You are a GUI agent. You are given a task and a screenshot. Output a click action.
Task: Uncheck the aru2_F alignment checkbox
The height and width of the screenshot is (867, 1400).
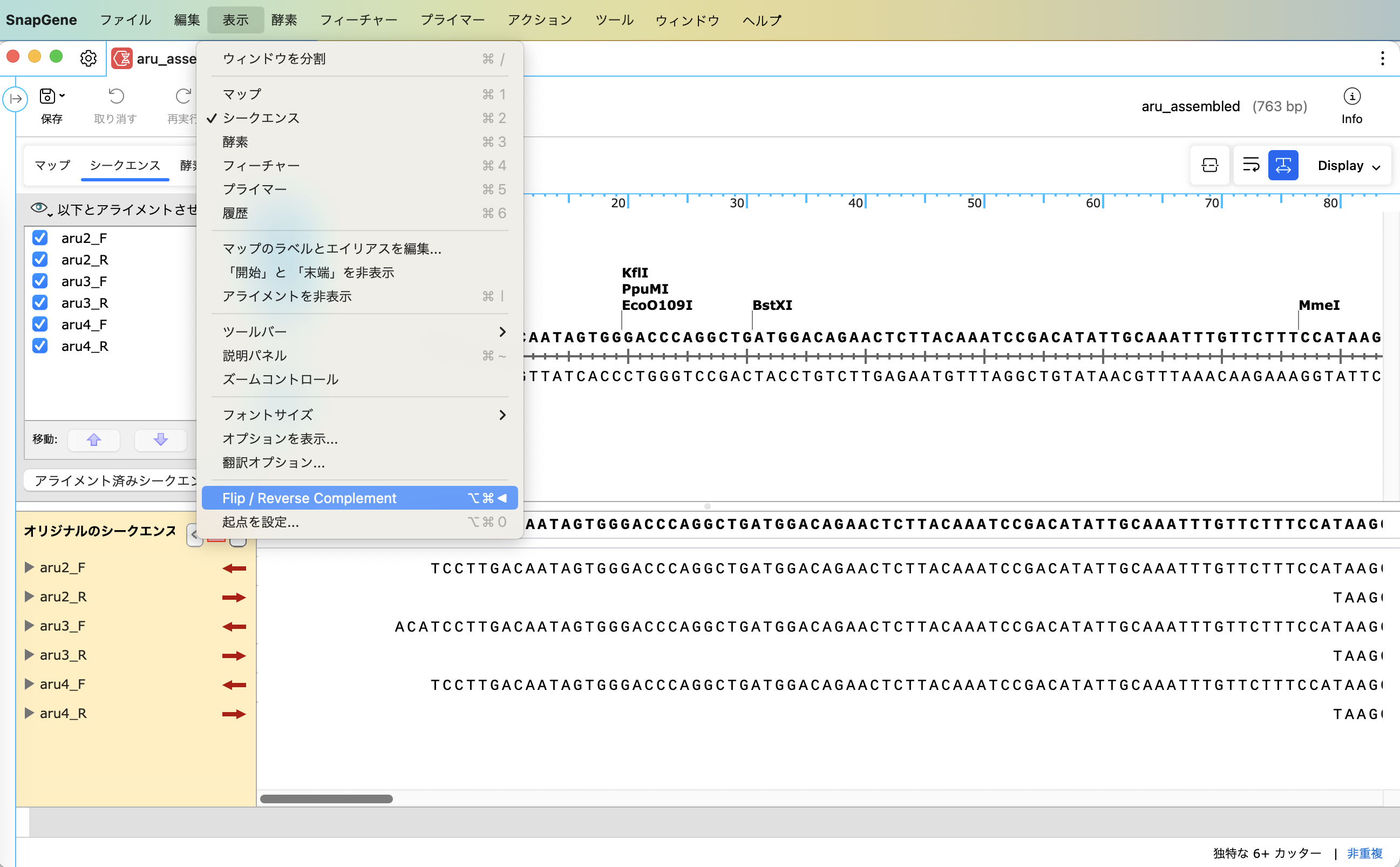tap(39, 238)
